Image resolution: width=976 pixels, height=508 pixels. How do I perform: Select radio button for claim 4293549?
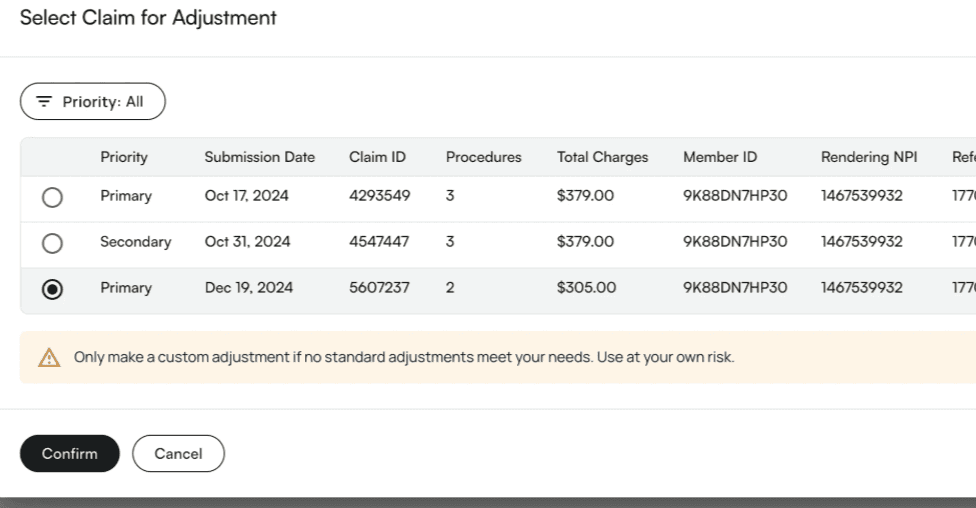[52, 197]
